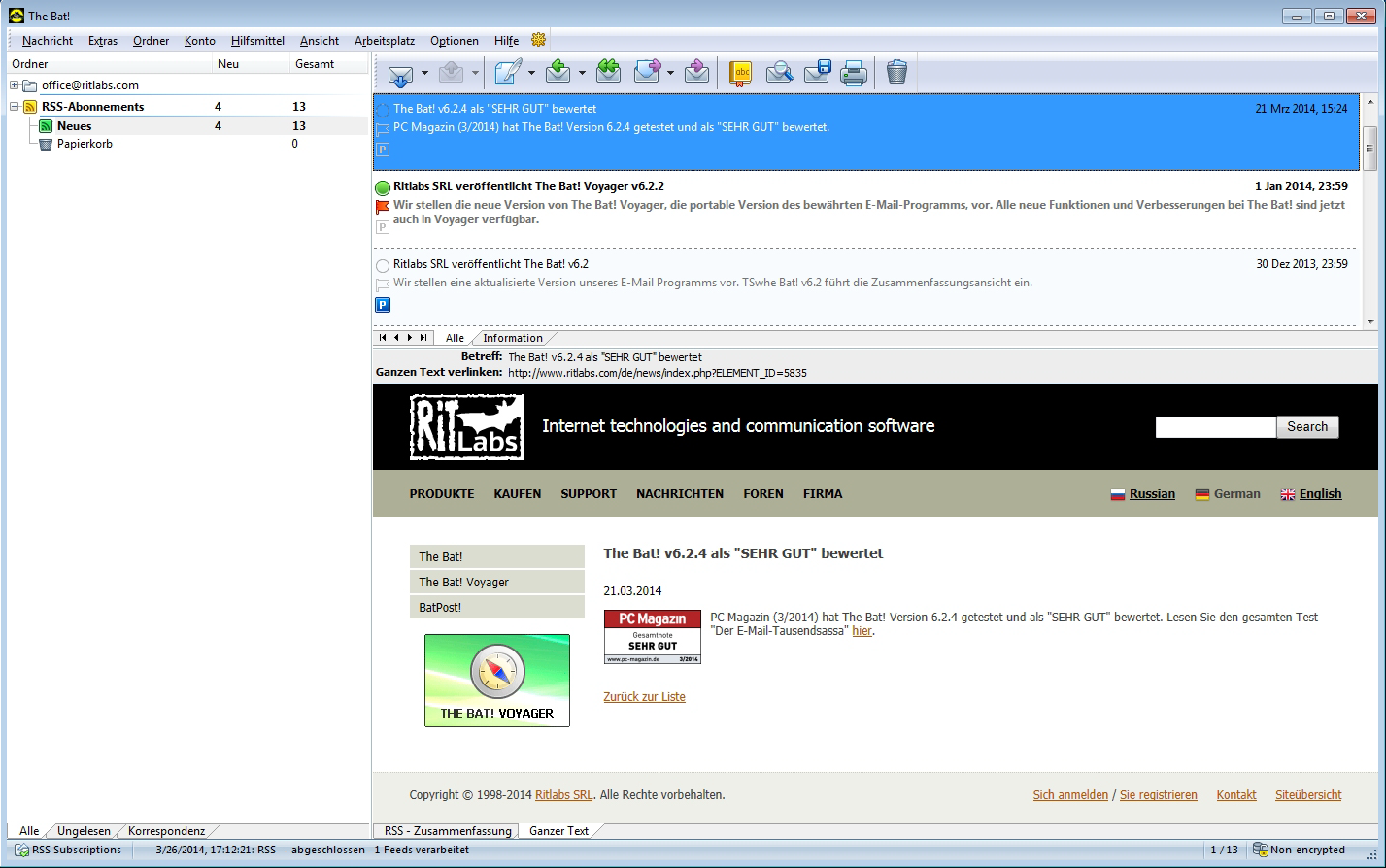This screenshot has width=1386, height=868.
Task: Open the address book icon
Action: [741, 74]
